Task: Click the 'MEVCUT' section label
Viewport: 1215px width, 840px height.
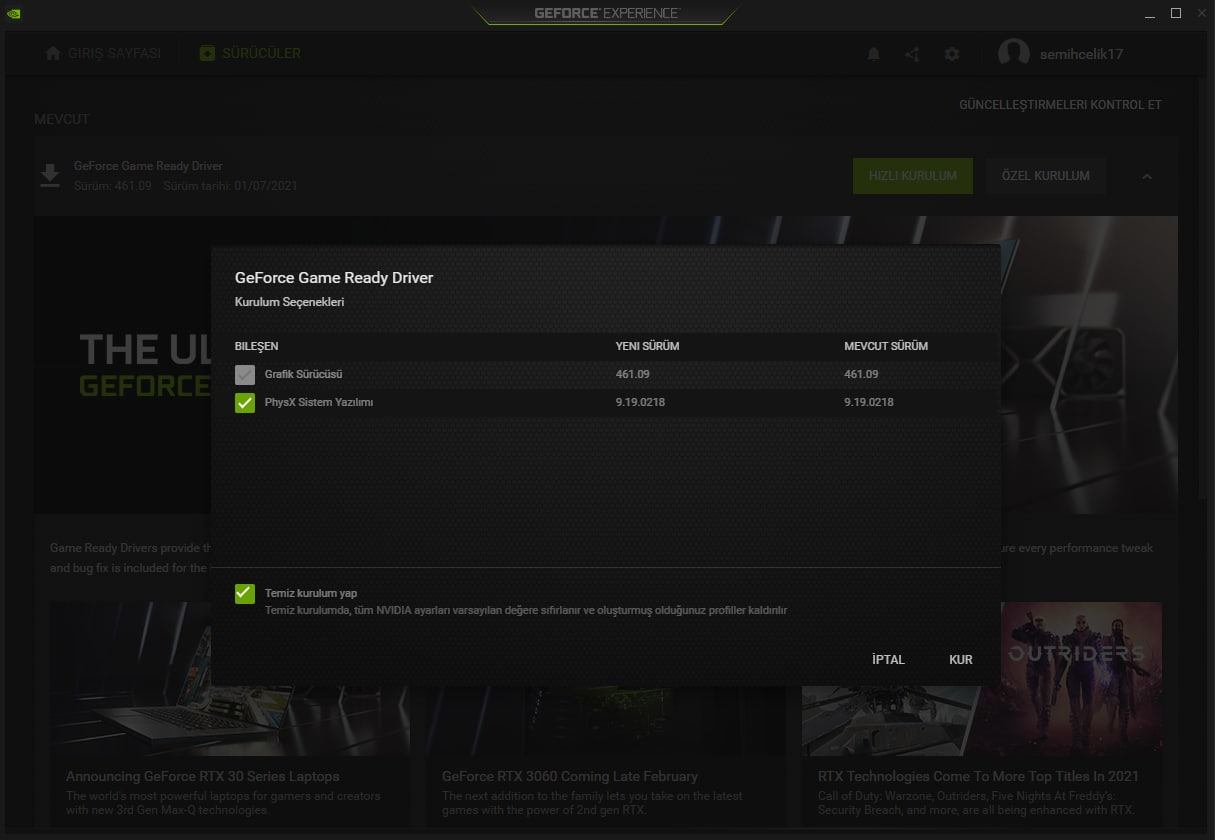Action: click(x=62, y=119)
